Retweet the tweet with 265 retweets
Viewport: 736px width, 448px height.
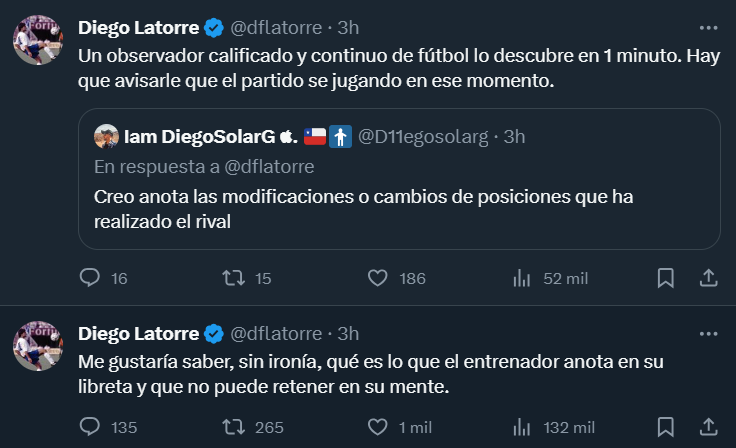coord(233,427)
